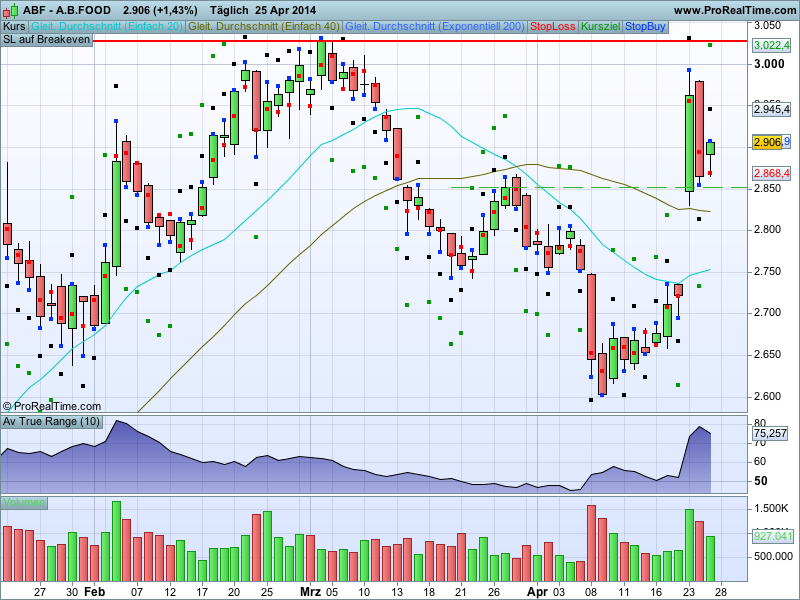Click the 3.022,4 price tag
Image resolution: width=800 pixels, height=600 pixels.
click(771, 45)
